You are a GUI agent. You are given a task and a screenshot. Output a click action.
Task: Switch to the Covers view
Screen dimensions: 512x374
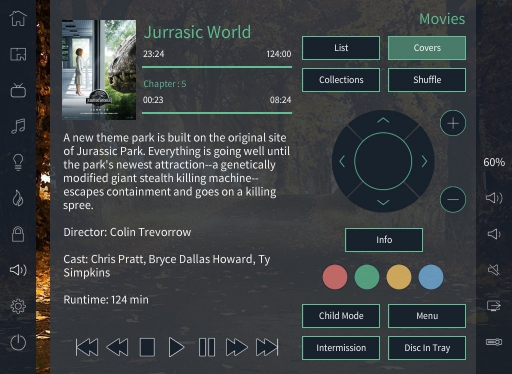click(427, 48)
